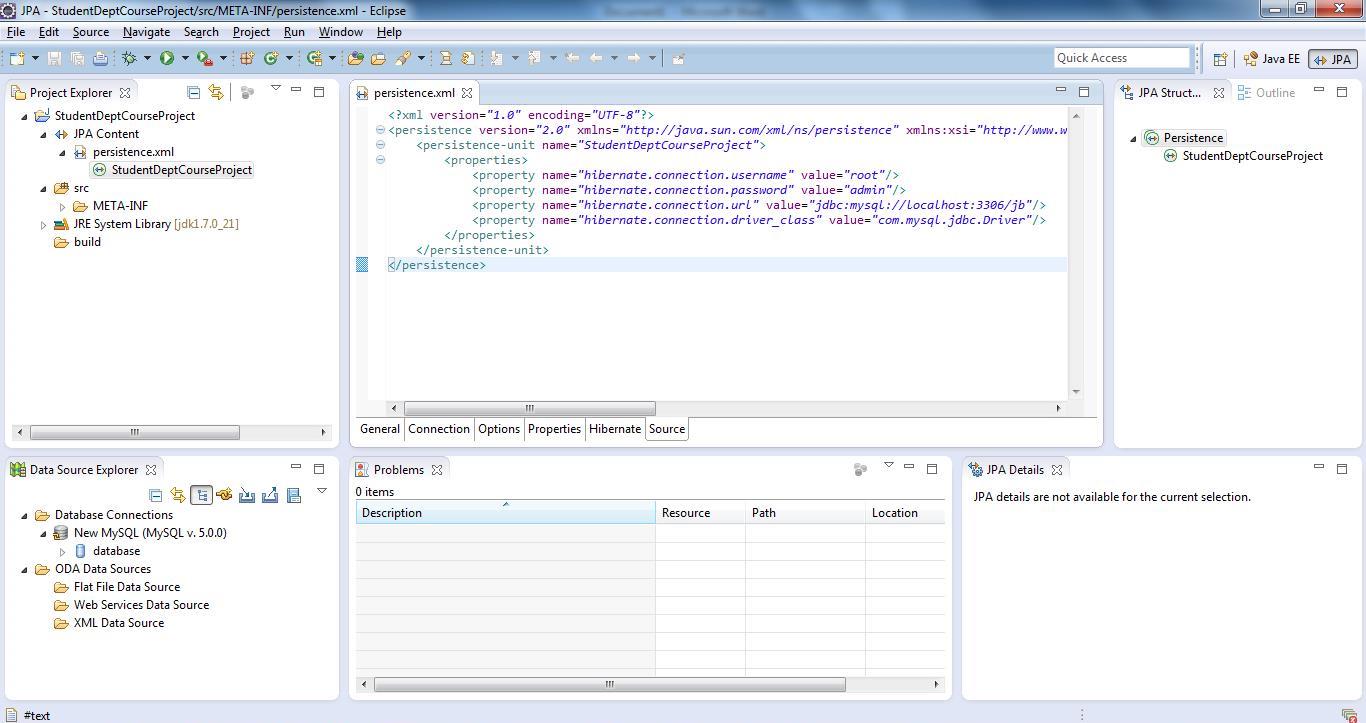Click the Project Explorer horizontal scrollbar
The height and width of the screenshot is (723, 1366).
click(134, 432)
